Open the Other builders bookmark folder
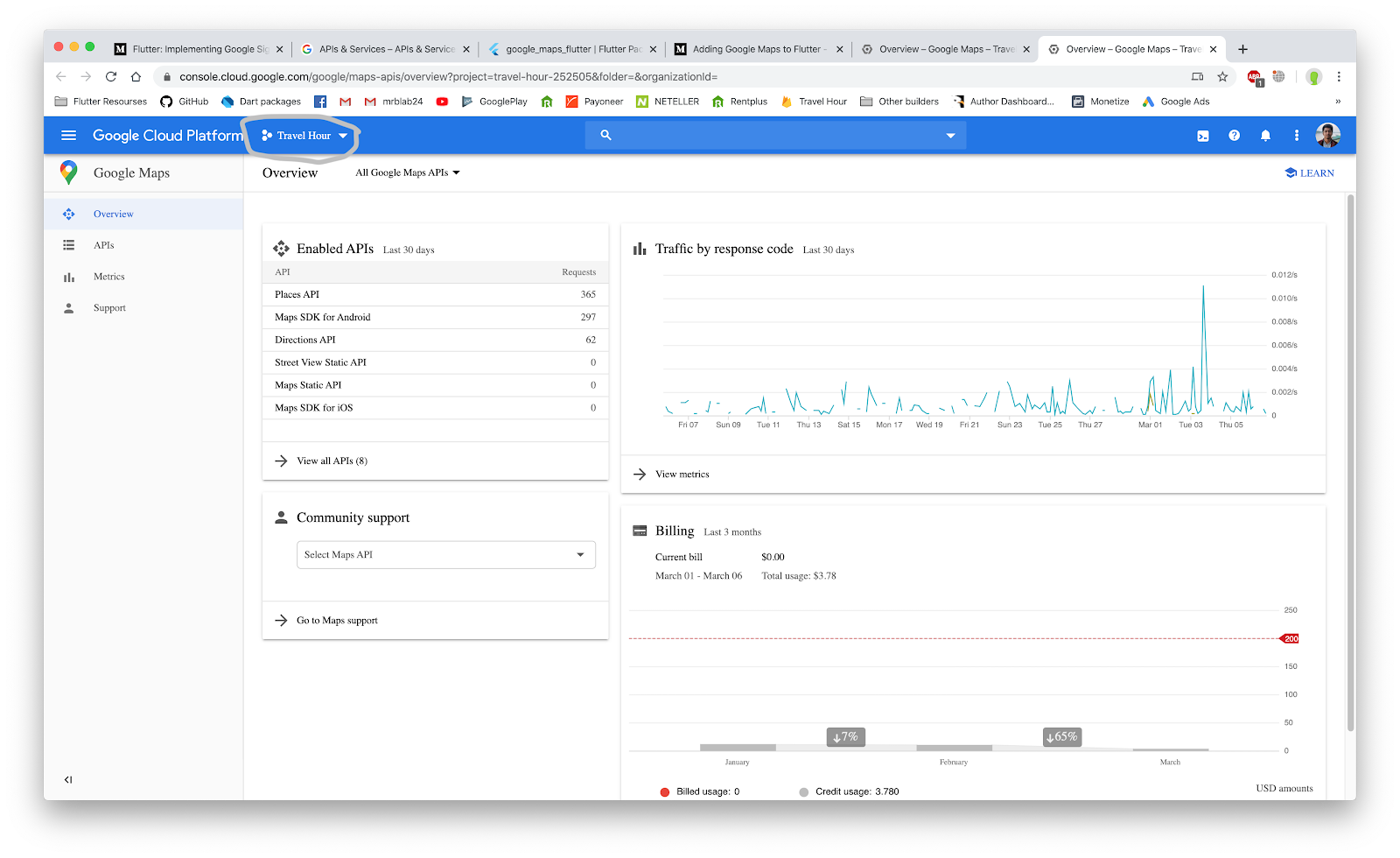The width and height of the screenshot is (1400, 858). [x=899, y=102]
